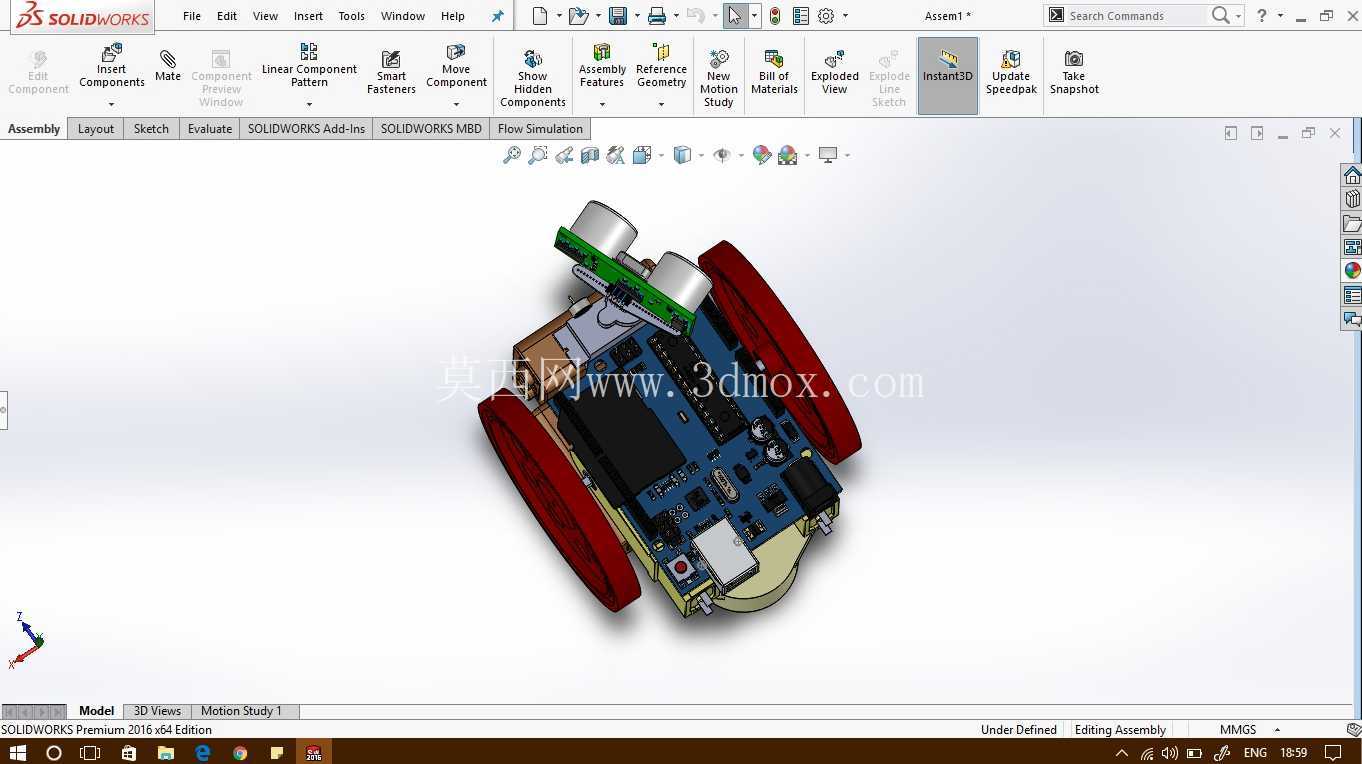Expand Assembly Features dropdown arrow

(x=602, y=104)
